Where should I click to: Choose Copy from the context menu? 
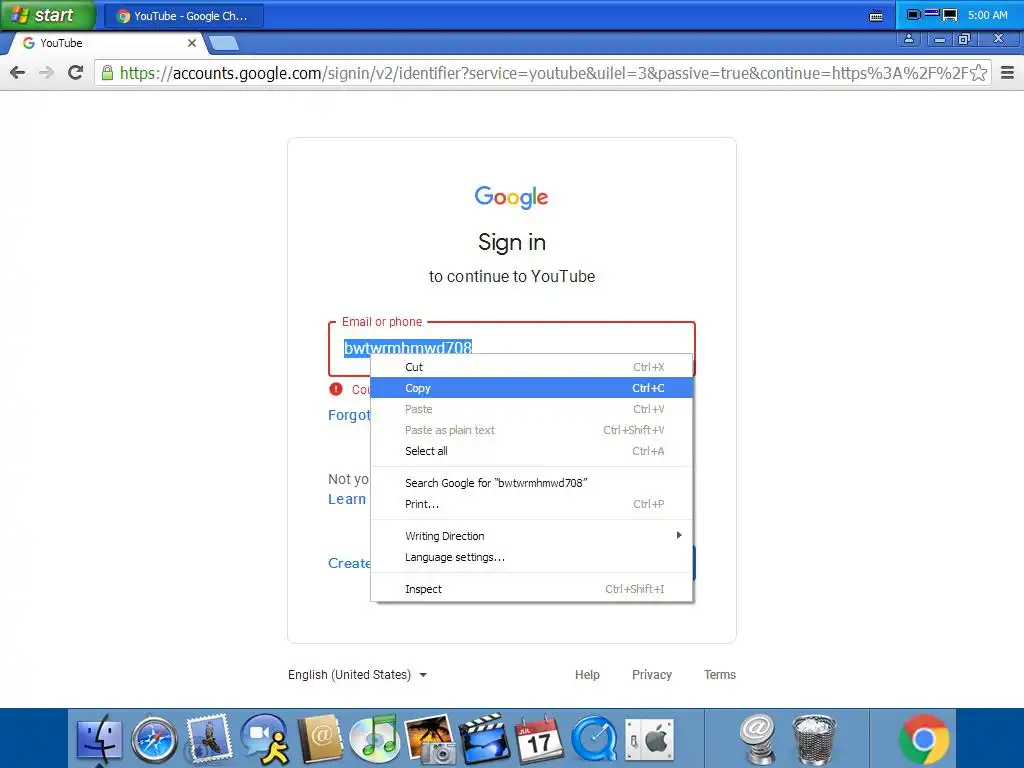(532, 388)
